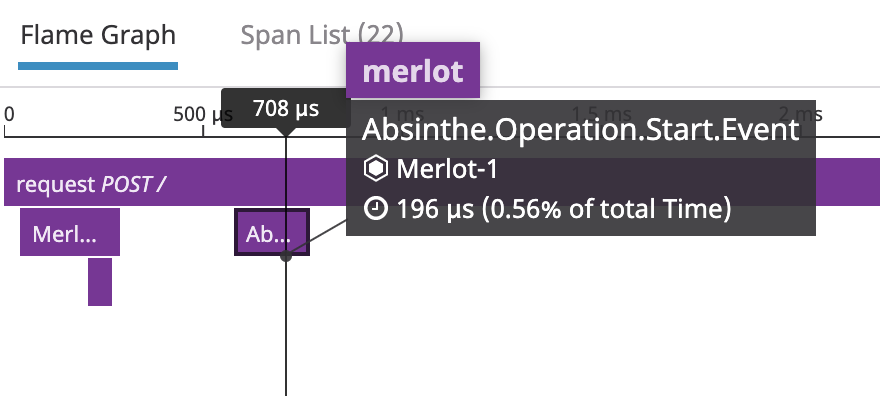
Task: Select the small unlabeled span under Merl...
Action: point(100,282)
